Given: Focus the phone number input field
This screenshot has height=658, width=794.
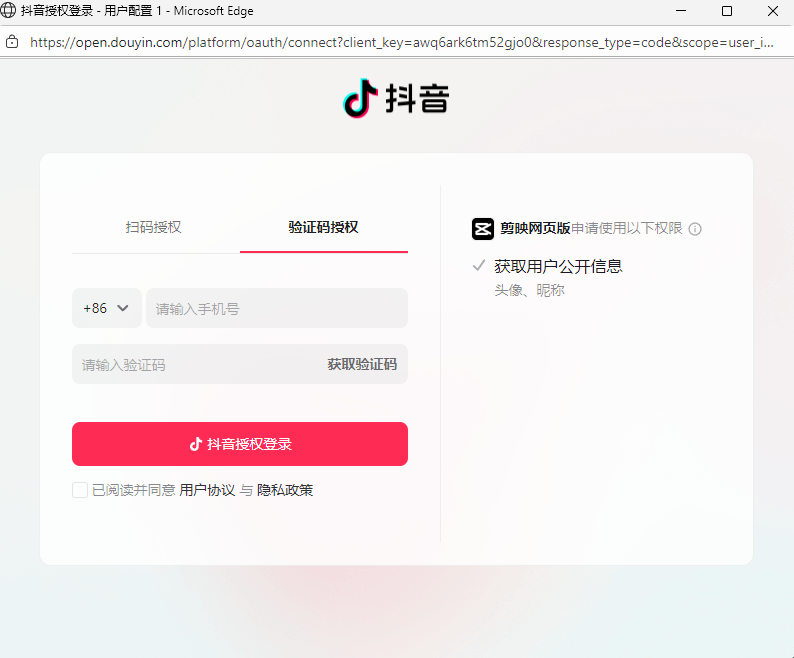Looking at the screenshot, I should point(277,308).
